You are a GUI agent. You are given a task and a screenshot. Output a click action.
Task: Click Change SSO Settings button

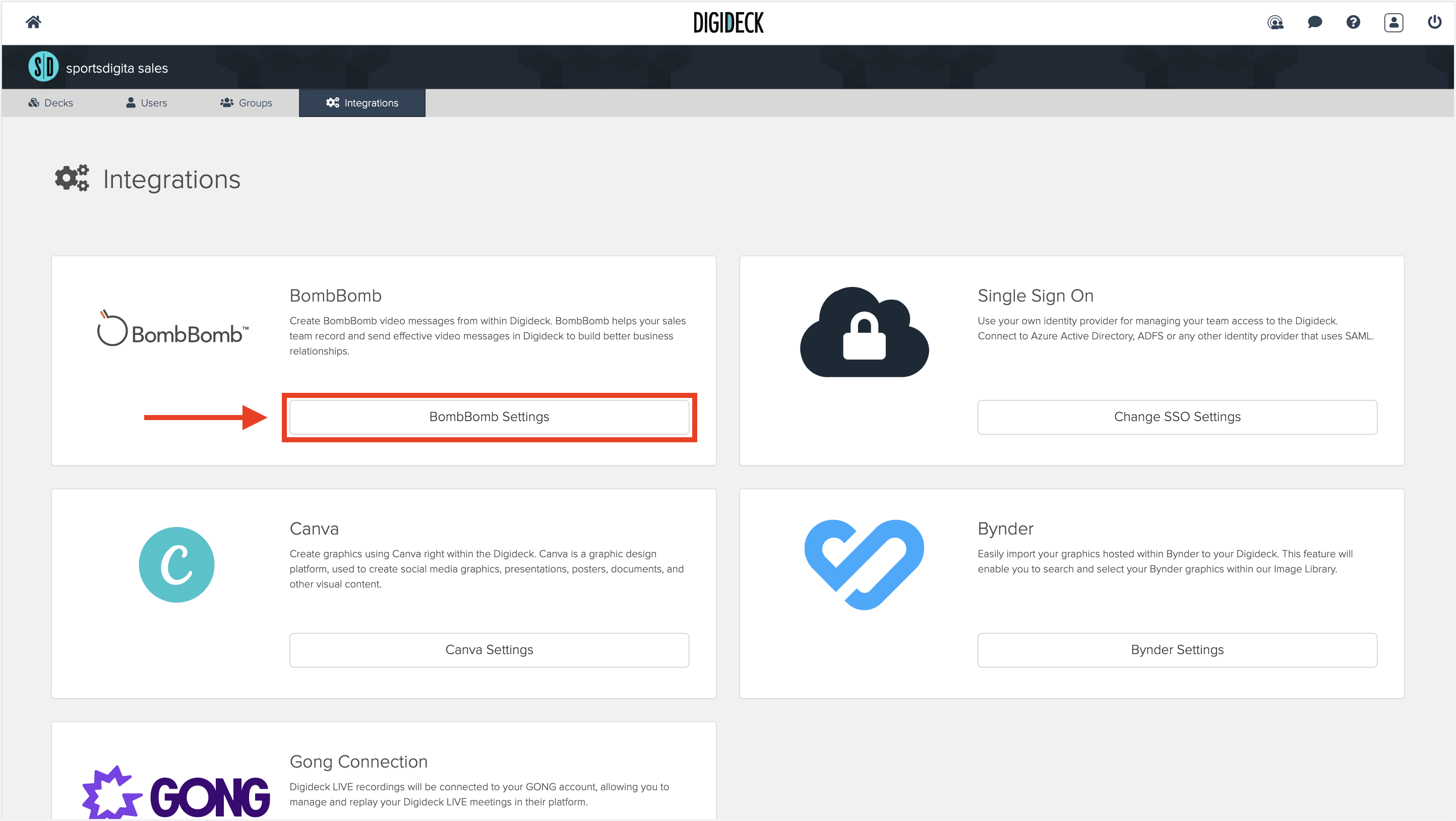pos(1177,417)
